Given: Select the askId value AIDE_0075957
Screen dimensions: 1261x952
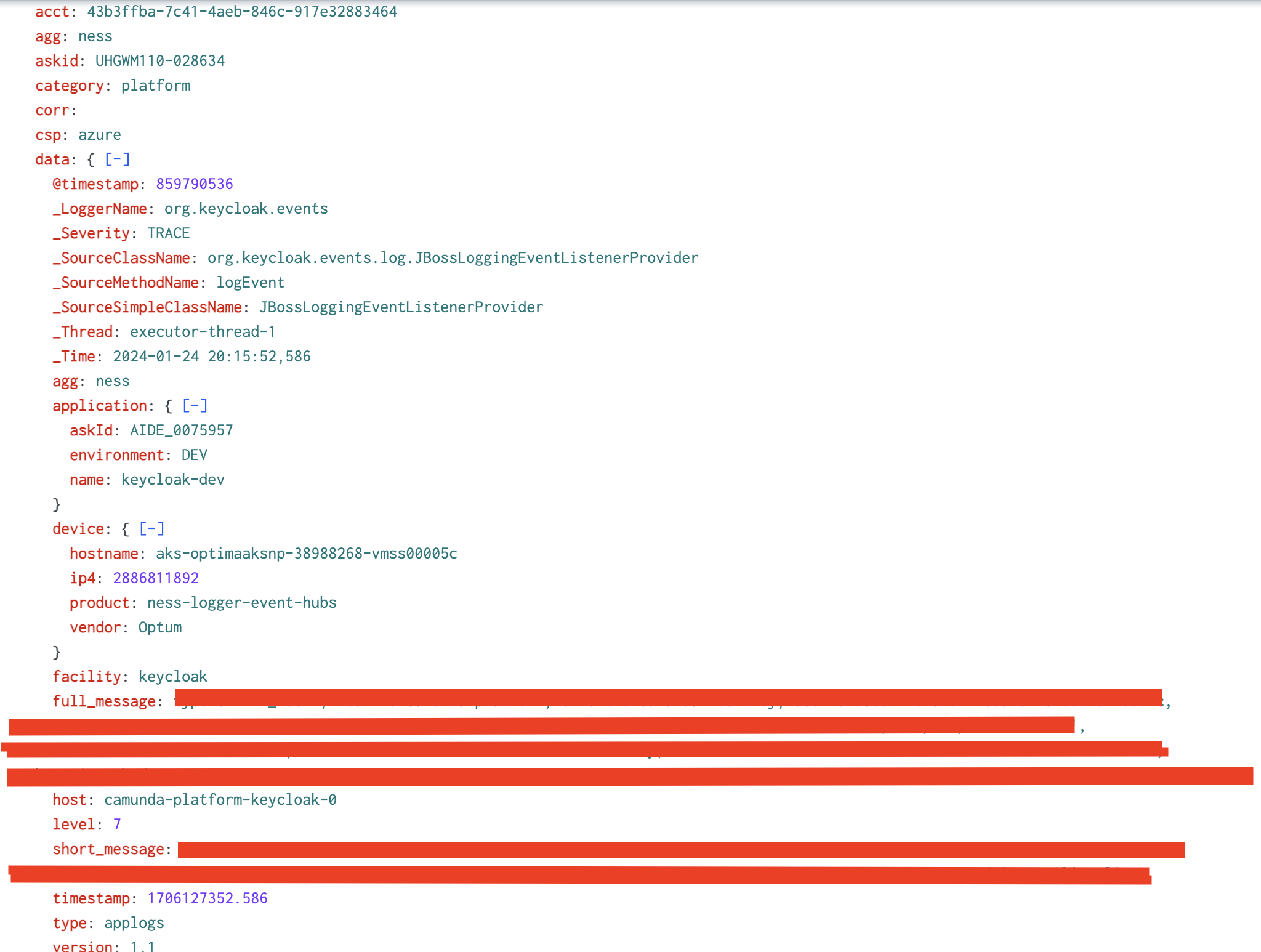Looking at the screenshot, I should 182,430.
